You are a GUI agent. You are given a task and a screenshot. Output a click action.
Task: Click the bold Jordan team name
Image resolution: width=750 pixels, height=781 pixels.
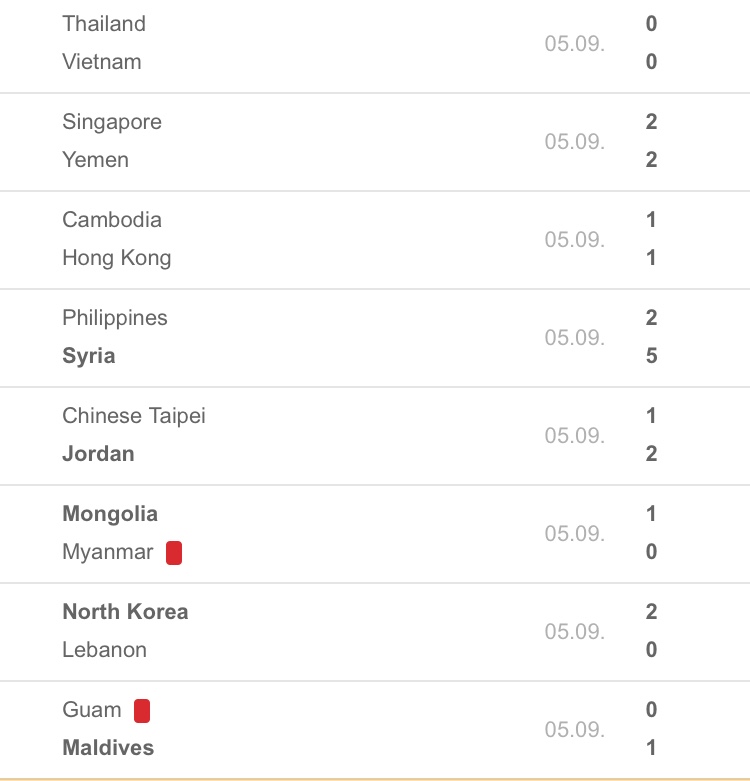(98, 454)
